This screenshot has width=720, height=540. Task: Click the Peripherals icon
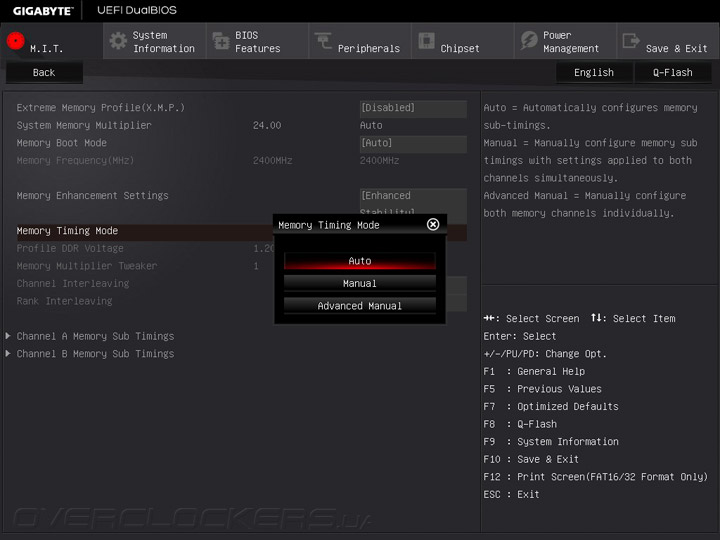coord(323,40)
